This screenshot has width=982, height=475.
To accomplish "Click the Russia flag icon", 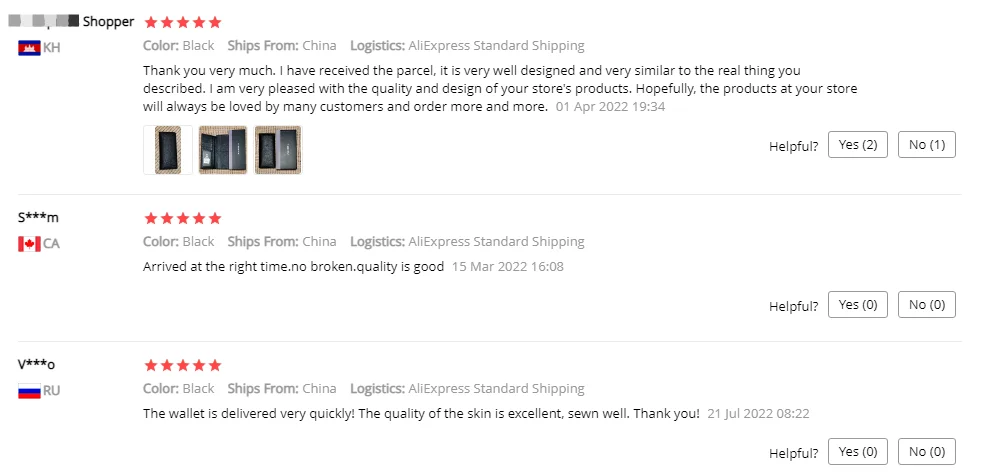I will [29, 390].
